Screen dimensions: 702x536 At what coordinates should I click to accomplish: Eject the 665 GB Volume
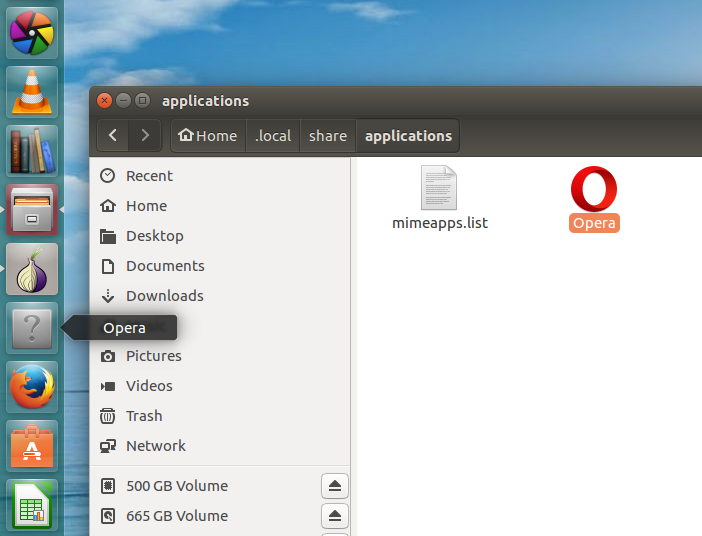[x=335, y=516]
